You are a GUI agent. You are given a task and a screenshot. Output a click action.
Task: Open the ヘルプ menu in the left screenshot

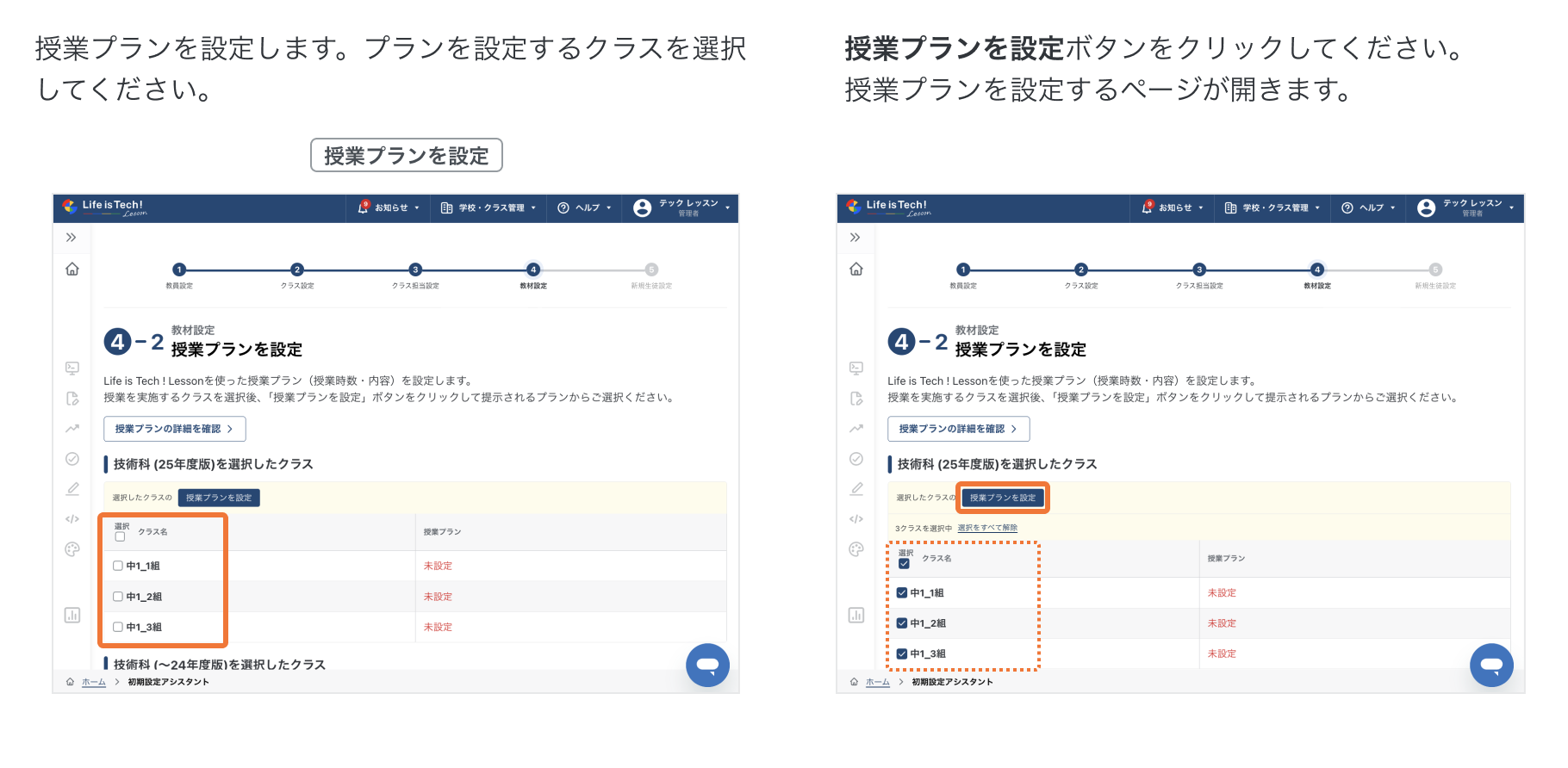[x=585, y=208]
